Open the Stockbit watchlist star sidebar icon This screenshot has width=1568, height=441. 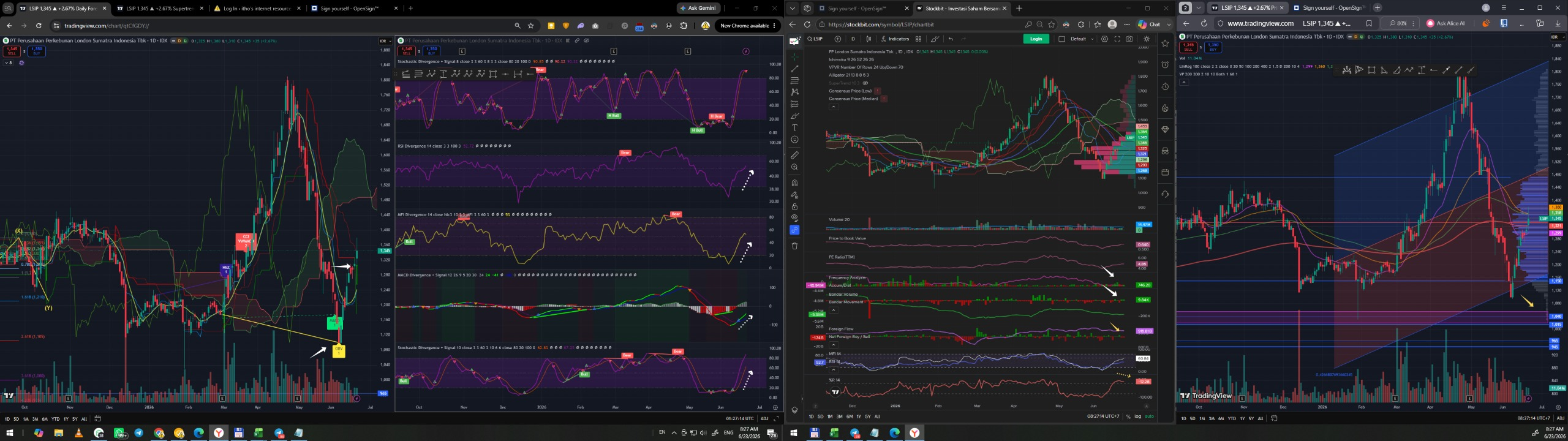pyautogui.click(x=1165, y=43)
